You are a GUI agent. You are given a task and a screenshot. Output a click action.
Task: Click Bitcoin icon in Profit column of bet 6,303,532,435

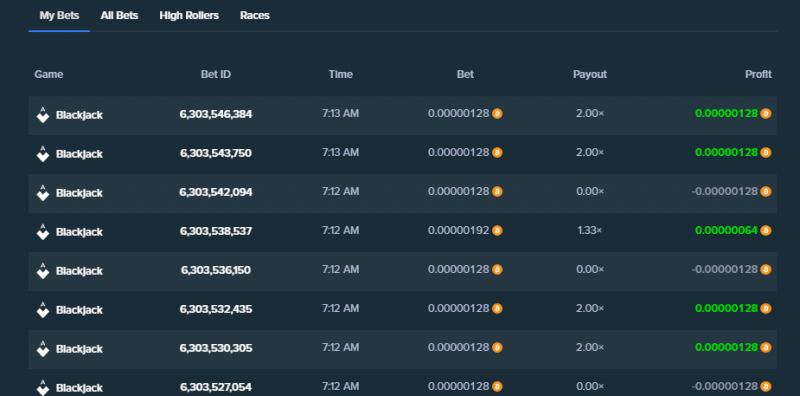pos(765,308)
